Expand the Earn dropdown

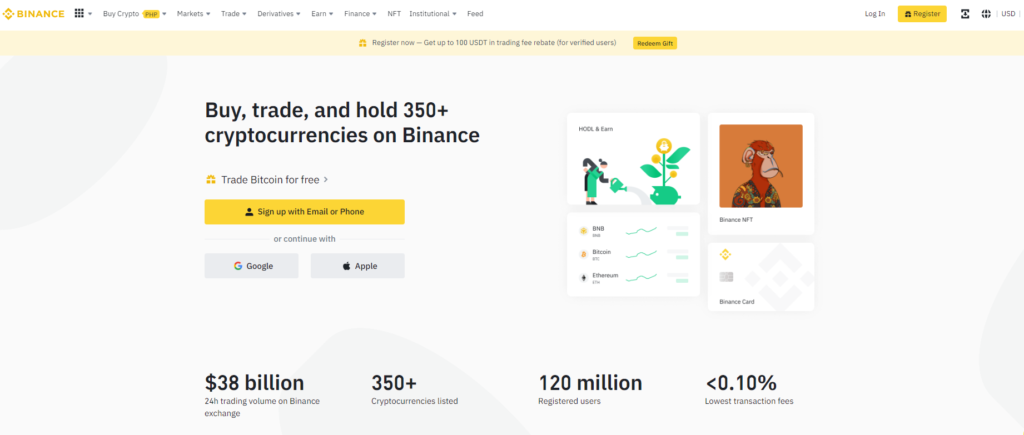tap(323, 14)
